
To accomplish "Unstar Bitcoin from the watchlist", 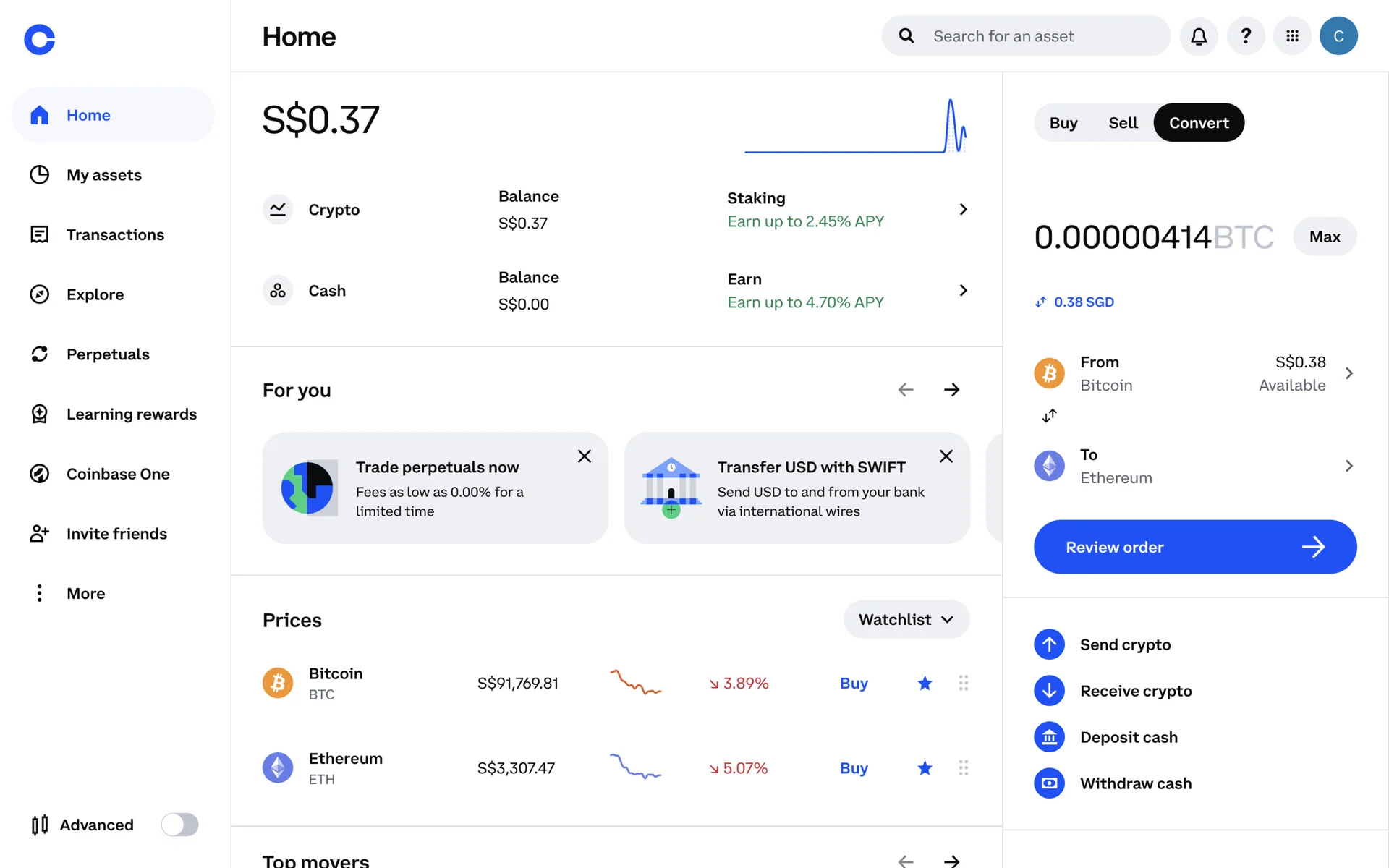I will 925,683.
